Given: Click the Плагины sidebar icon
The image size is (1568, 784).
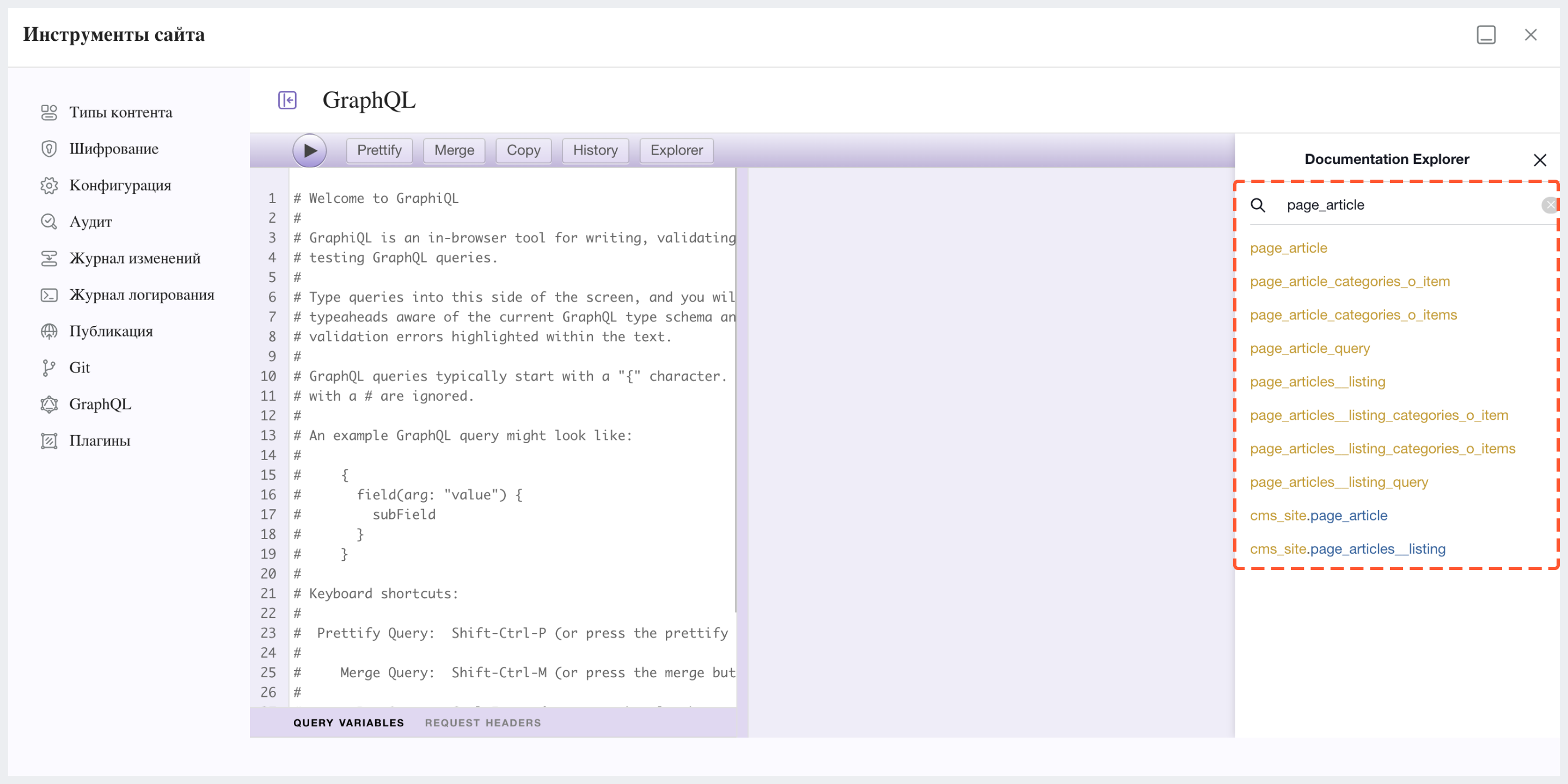Looking at the screenshot, I should [x=48, y=440].
